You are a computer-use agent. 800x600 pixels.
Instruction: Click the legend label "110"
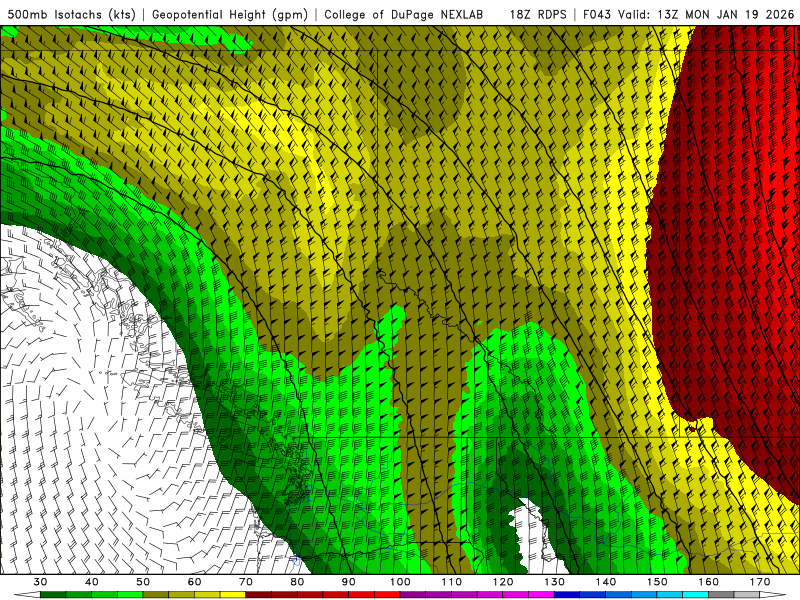point(452,582)
